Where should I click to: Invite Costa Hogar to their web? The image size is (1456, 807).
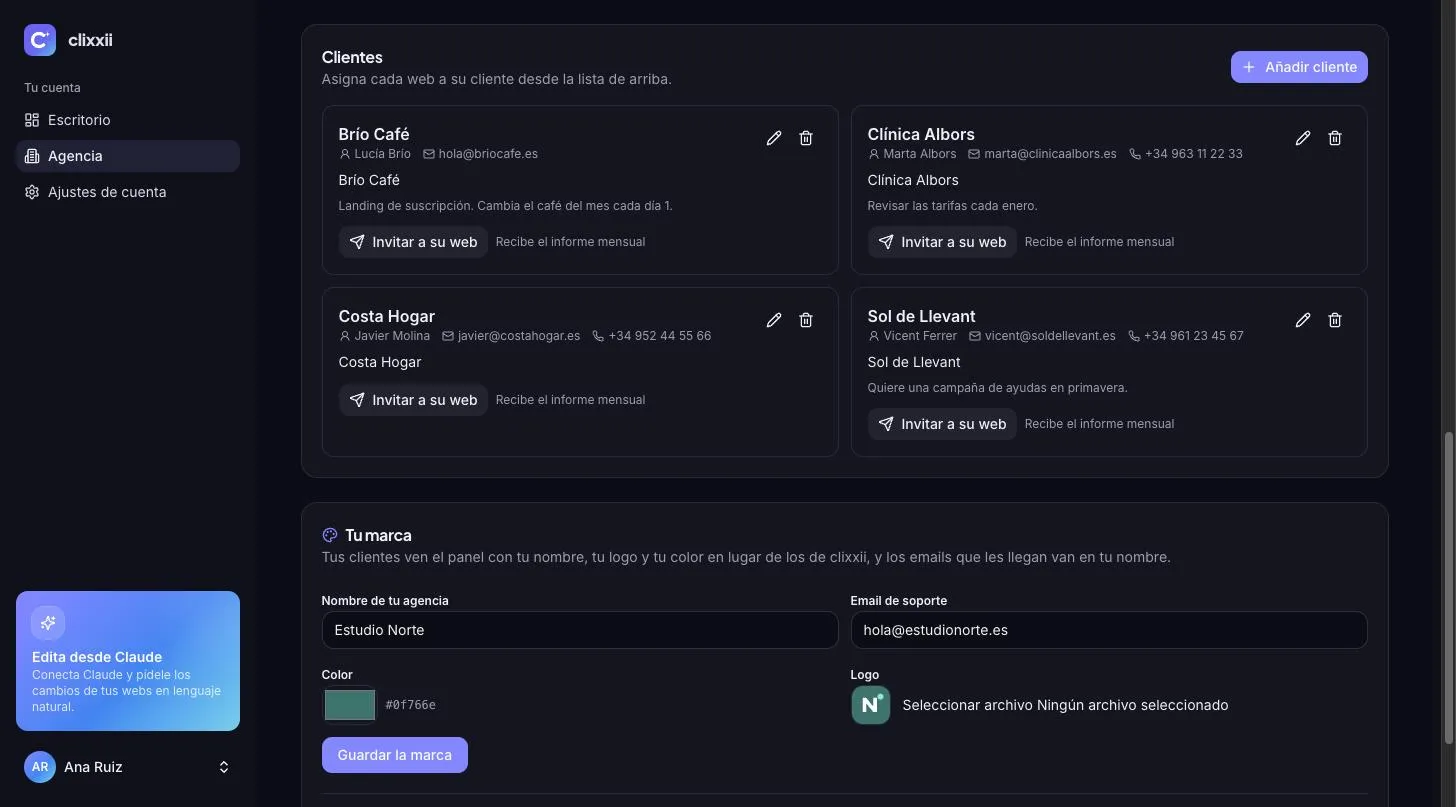[x=413, y=400]
